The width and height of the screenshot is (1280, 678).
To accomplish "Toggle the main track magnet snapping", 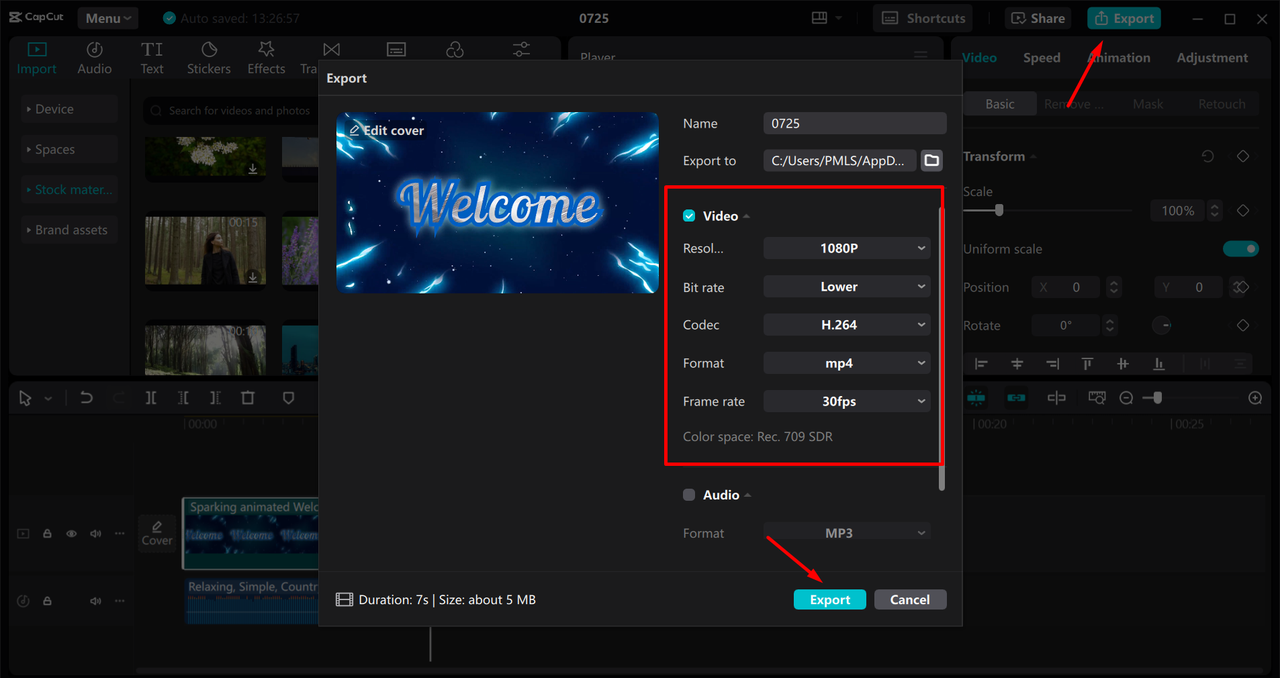I will (976, 398).
